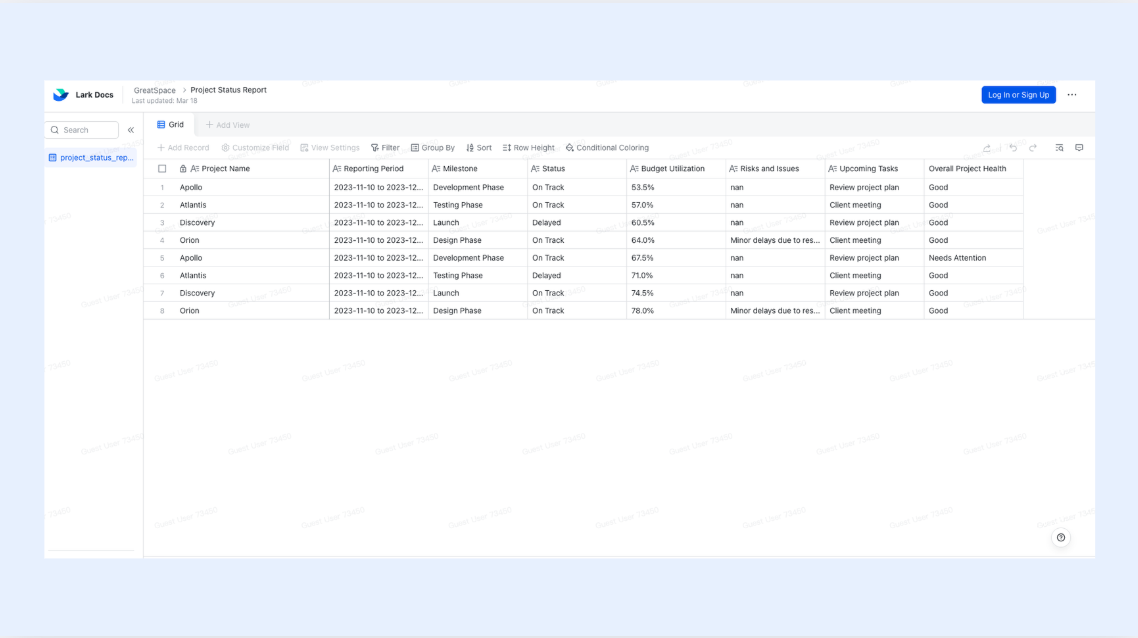Click 'Minor delays due to res...' in row 4
This screenshot has height=638, width=1138.
tap(775, 240)
